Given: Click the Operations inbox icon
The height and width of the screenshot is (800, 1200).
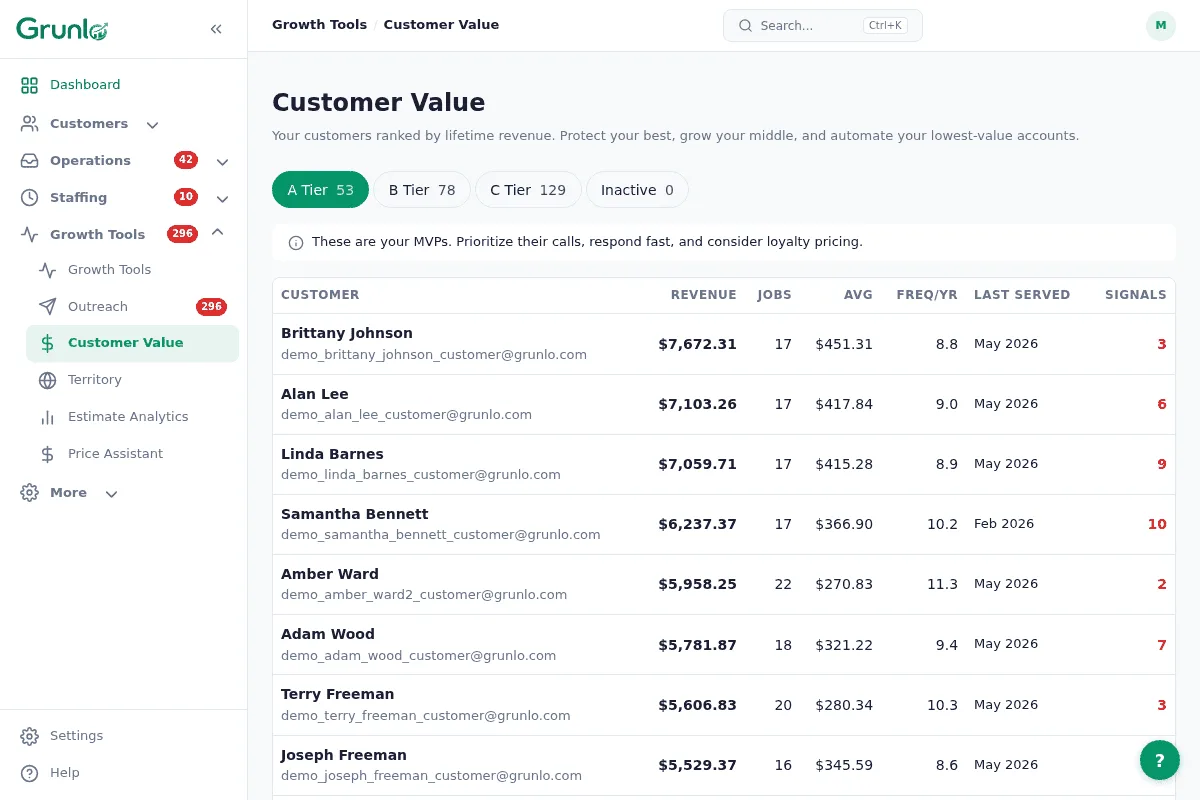Looking at the screenshot, I should 30,161.
